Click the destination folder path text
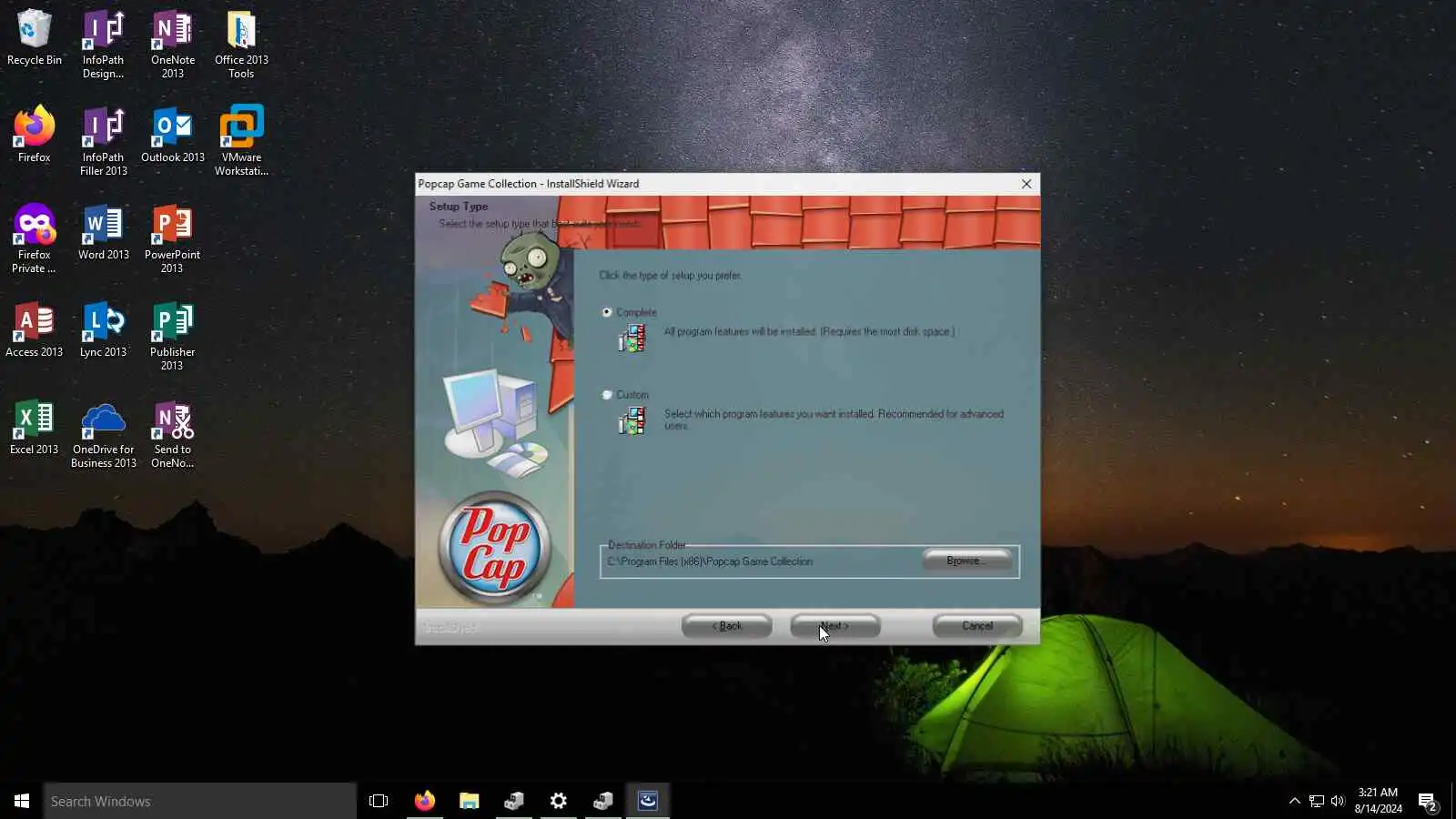The height and width of the screenshot is (819, 1456). pyautogui.click(x=710, y=561)
